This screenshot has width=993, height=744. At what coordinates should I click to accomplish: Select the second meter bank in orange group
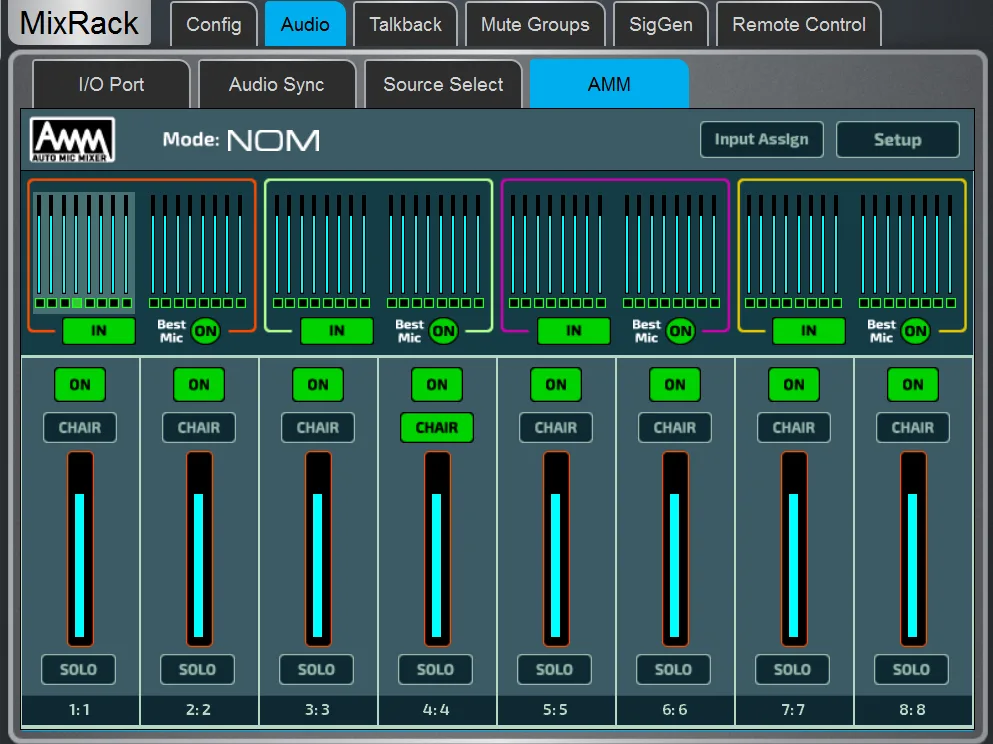[197, 251]
